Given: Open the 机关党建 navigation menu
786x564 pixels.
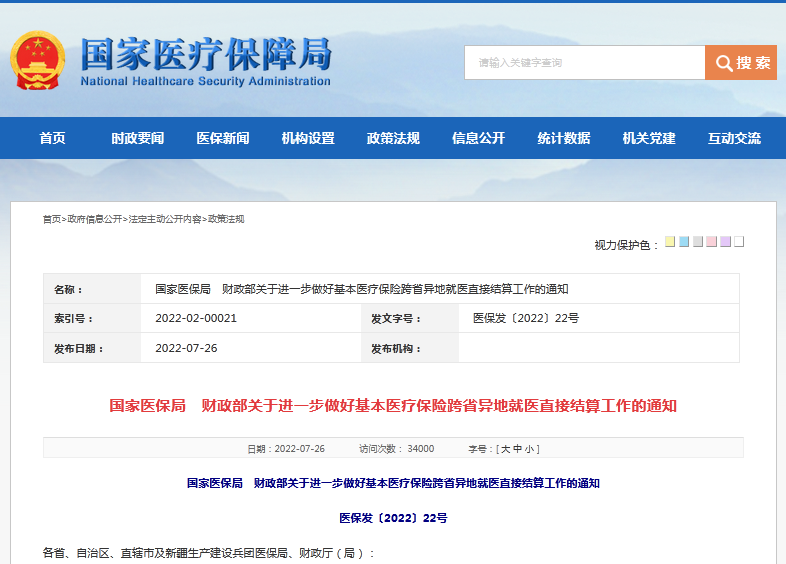Looking at the screenshot, I should tap(649, 138).
